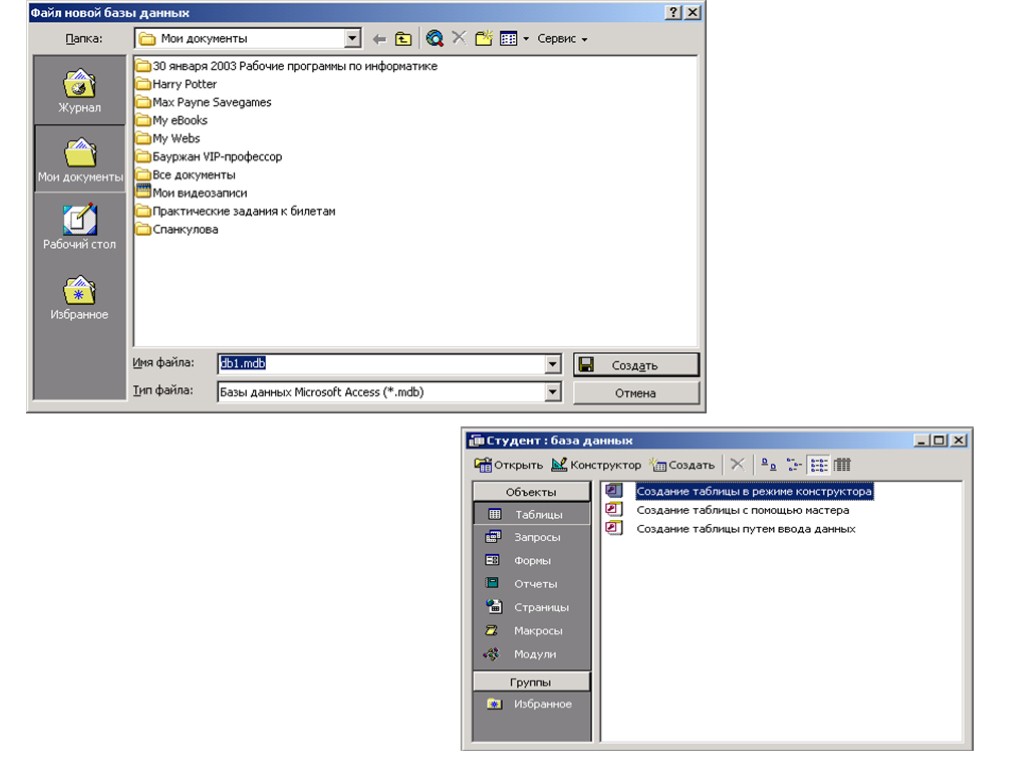Screen dimensions: 1024x768
Task: Select Мои документы in places bar
Action: (80, 159)
